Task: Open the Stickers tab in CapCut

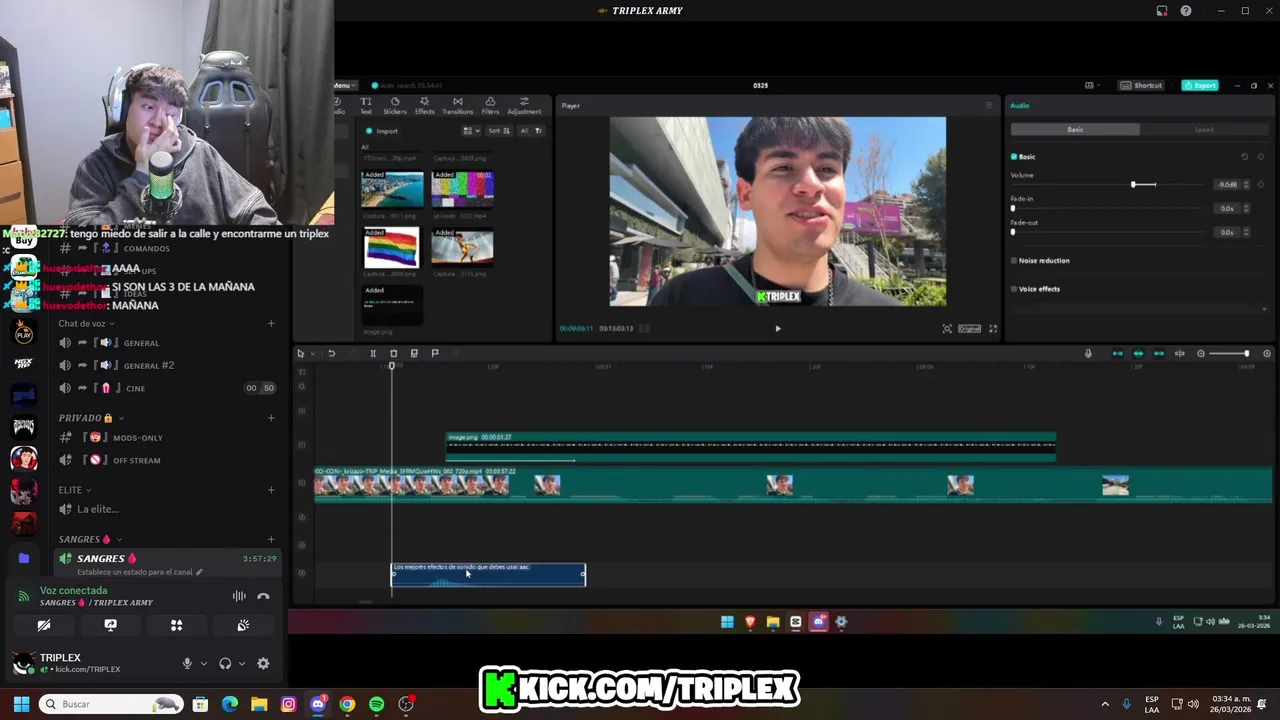Action: [395, 105]
